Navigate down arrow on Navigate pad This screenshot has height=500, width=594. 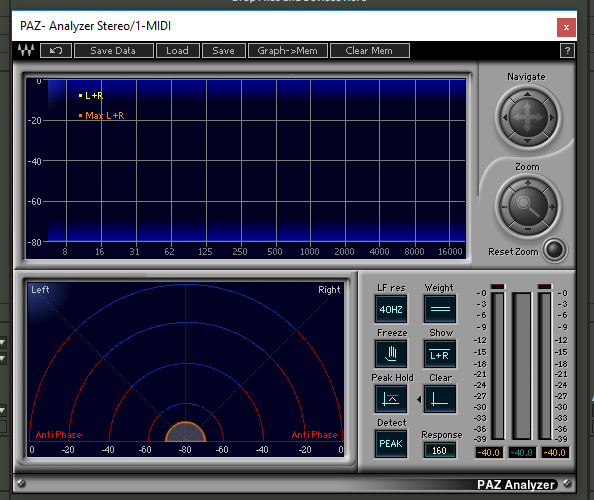pos(527,141)
